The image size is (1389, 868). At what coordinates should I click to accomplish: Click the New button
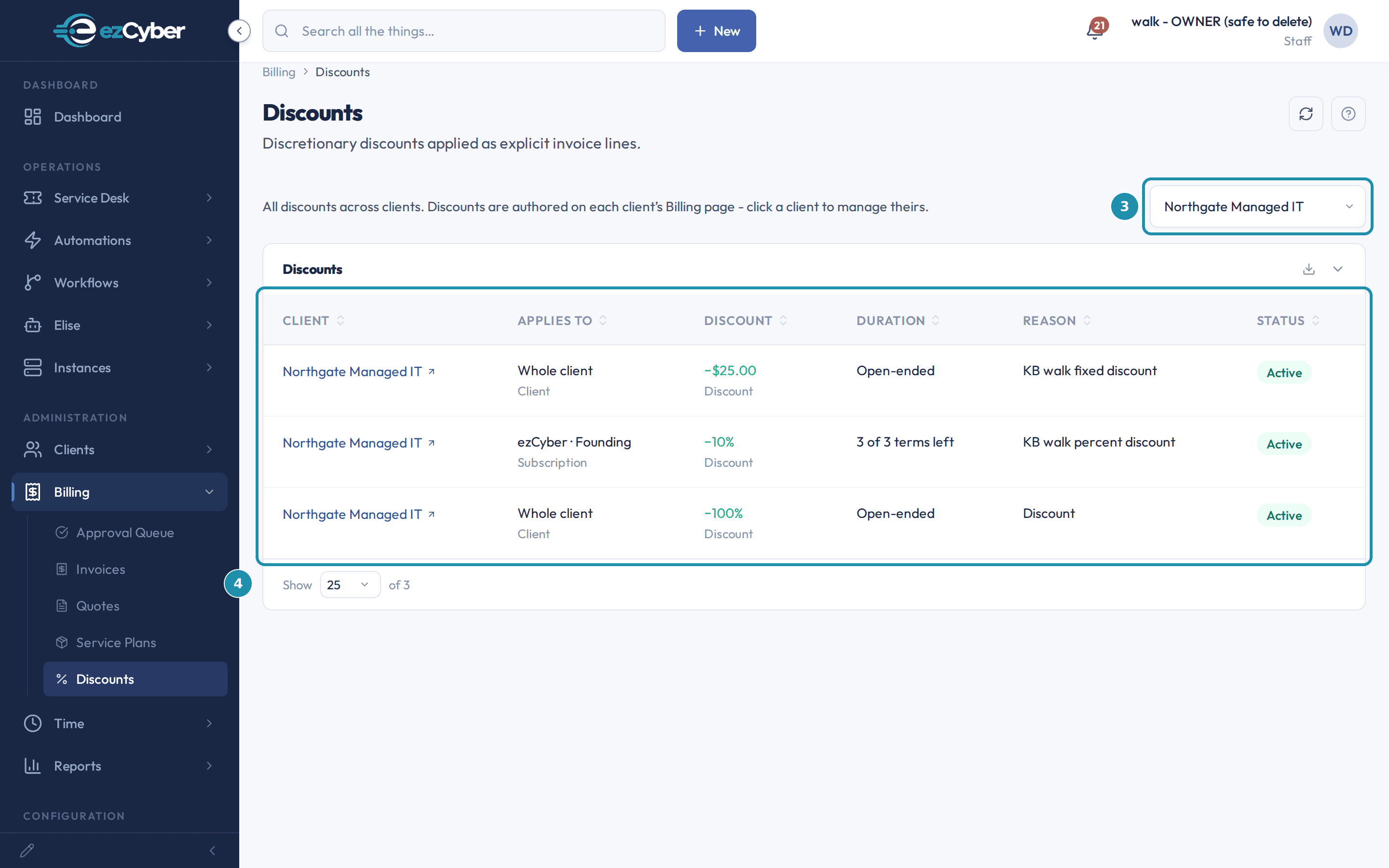pyautogui.click(x=716, y=31)
